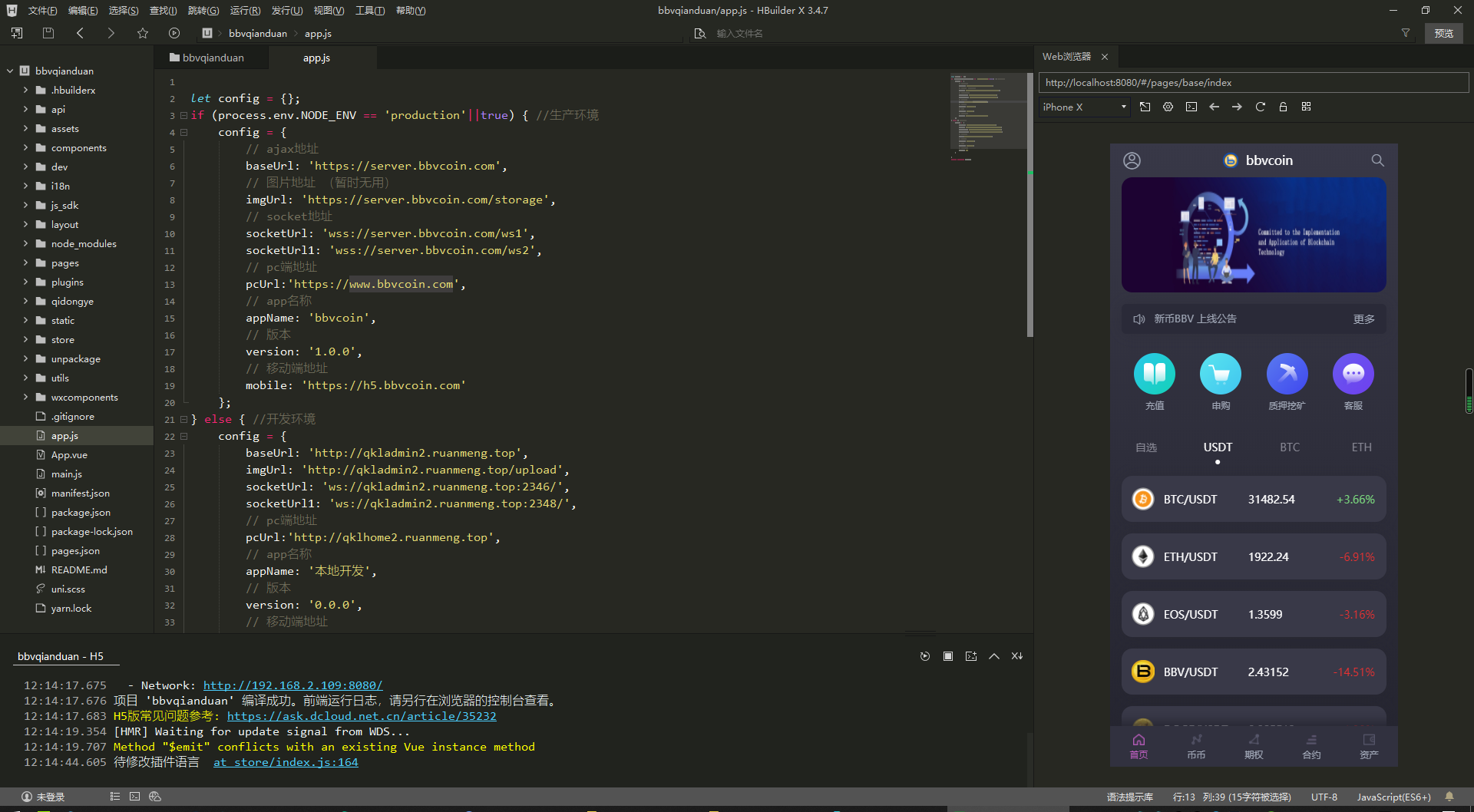Click the search magnifier in bbvcoin app
Screen dimensions: 1474x812
point(1377,160)
